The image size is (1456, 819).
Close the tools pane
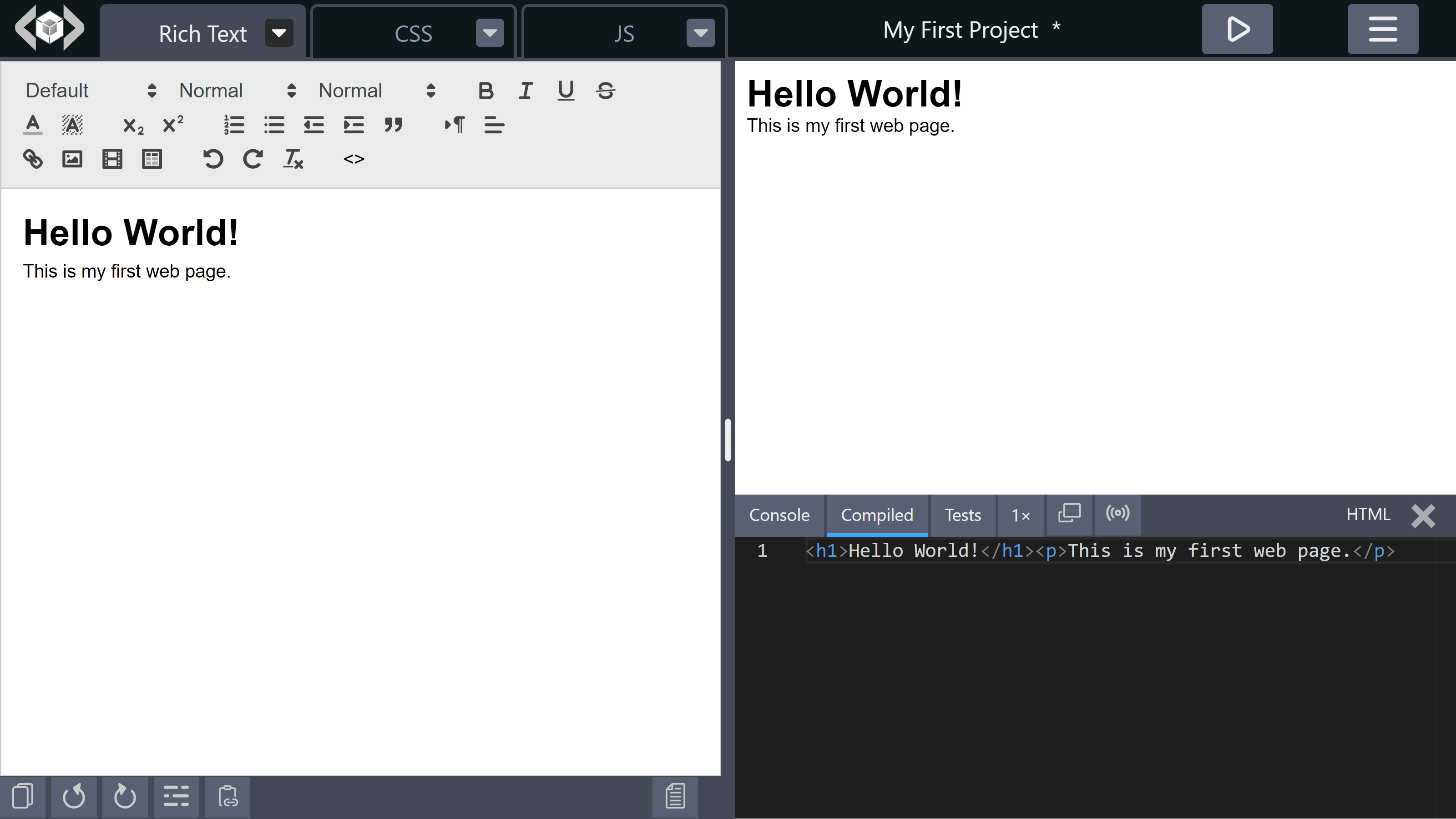click(x=1423, y=516)
